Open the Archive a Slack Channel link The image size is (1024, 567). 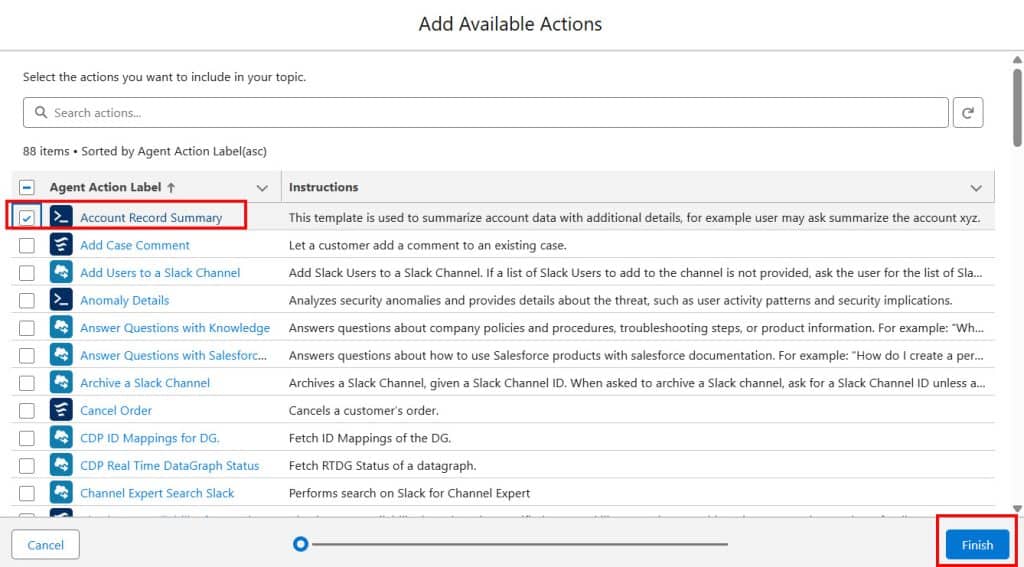[x=145, y=383]
